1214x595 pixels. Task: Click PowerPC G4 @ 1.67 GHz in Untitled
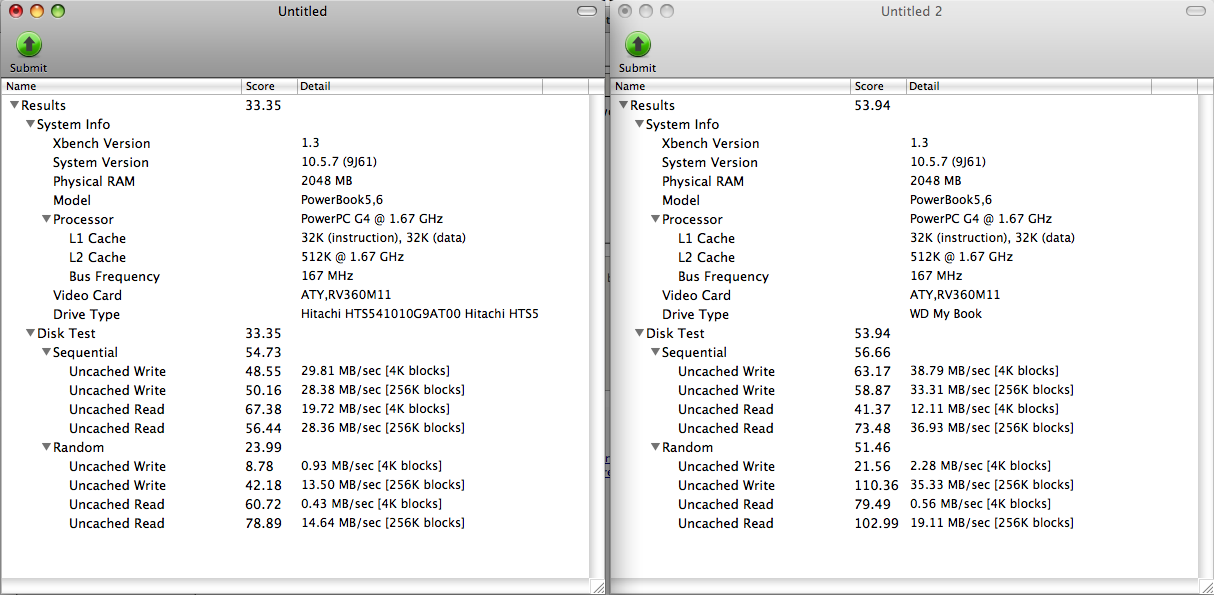[372, 219]
